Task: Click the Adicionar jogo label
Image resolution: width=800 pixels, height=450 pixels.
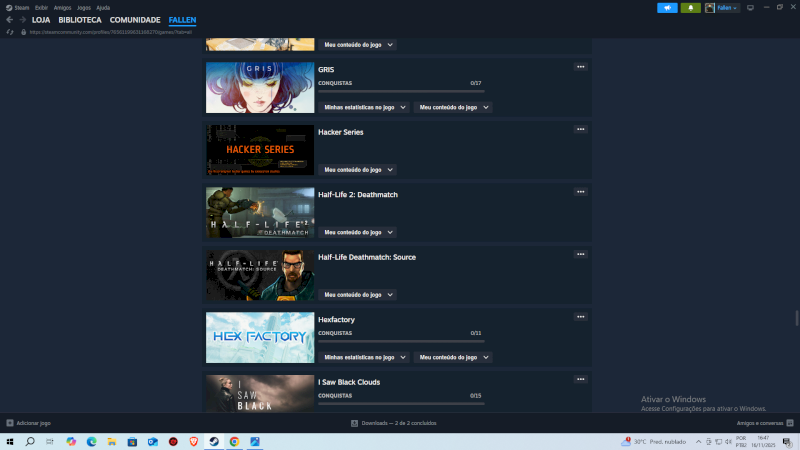Action: click(x=33, y=423)
